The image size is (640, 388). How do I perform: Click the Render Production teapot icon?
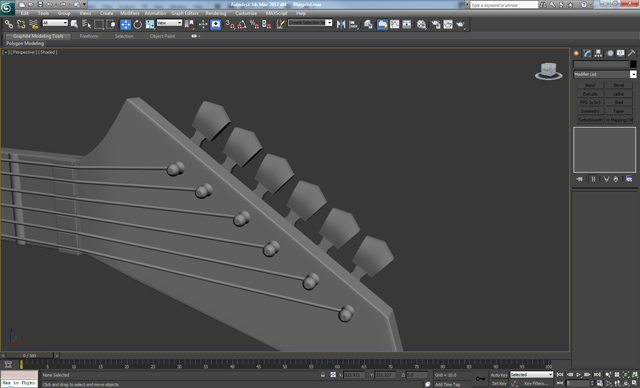point(461,24)
